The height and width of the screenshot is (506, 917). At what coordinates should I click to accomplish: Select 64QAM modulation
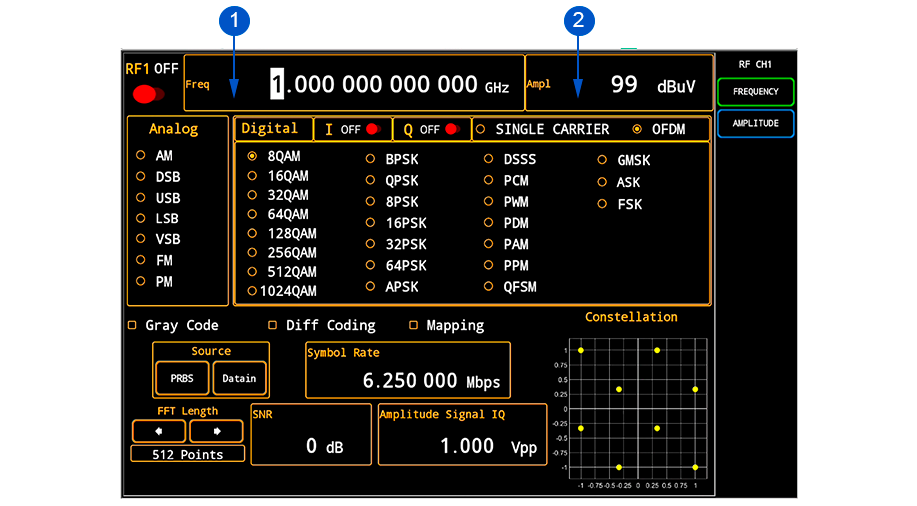pos(252,214)
